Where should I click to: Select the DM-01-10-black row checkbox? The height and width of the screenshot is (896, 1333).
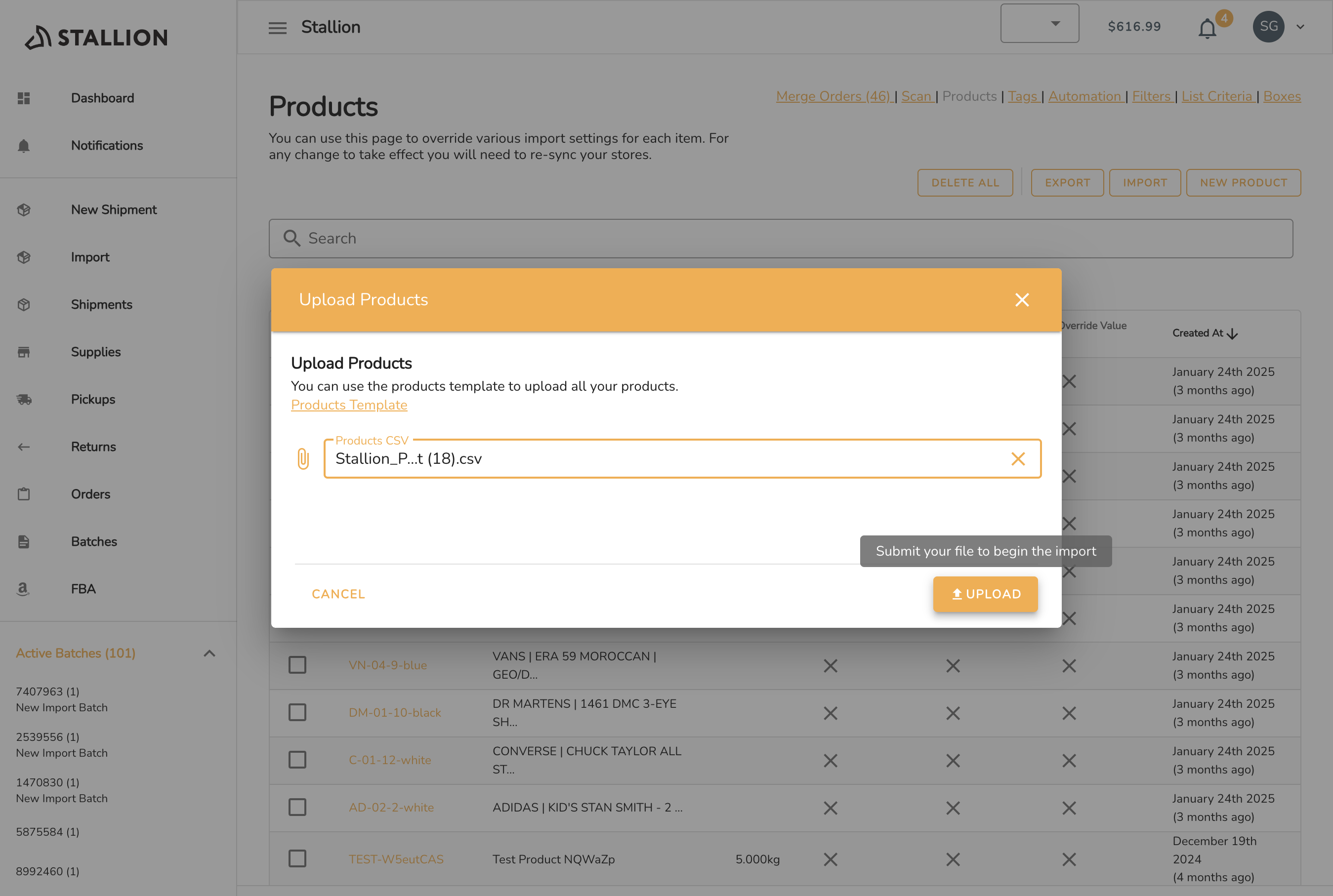point(297,713)
